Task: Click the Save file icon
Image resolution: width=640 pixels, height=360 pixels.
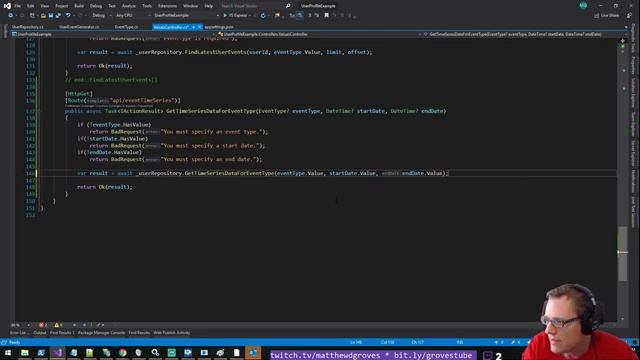Action: pyautogui.click(x=51, y=16)
